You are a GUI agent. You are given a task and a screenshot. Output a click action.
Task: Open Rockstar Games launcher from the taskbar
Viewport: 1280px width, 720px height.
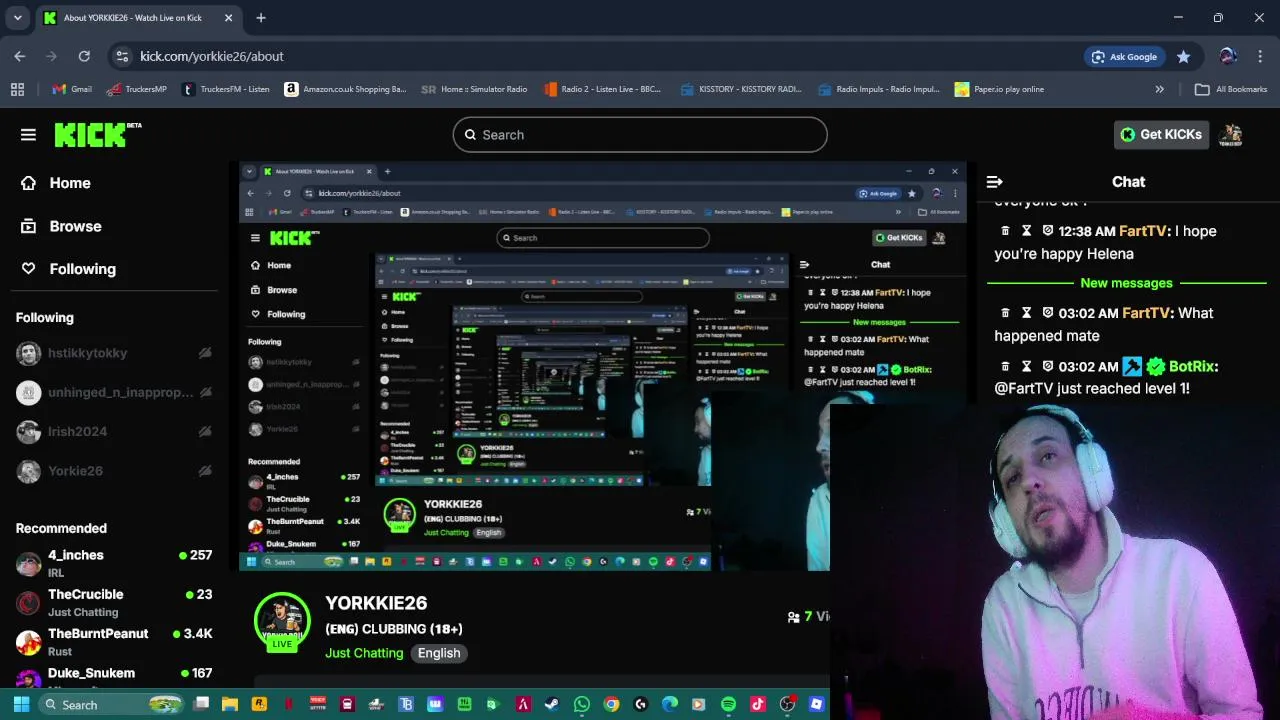click(259, 704)
